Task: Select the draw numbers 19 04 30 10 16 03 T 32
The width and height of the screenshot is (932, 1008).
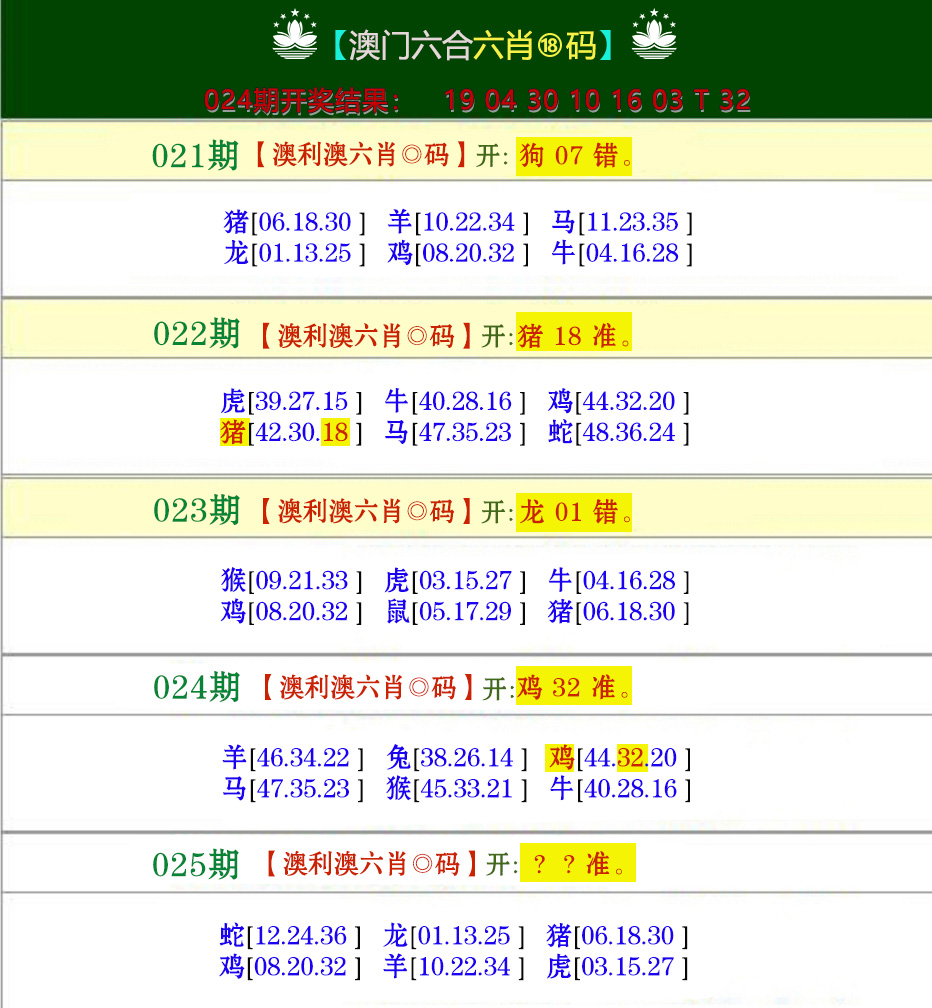Action: point(597,101)
